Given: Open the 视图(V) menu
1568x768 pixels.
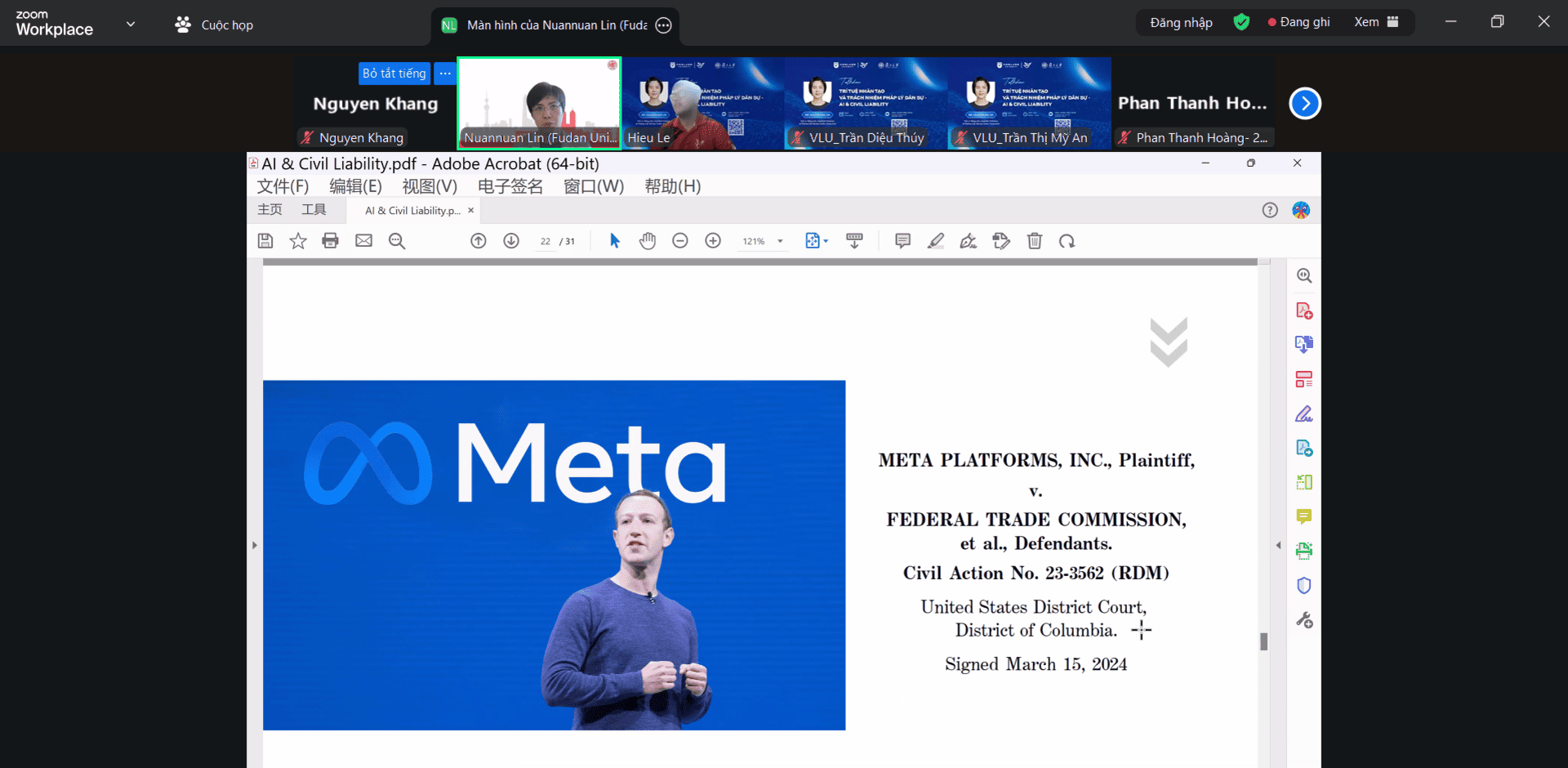Looking at the screenshot, I should (430, 186).
